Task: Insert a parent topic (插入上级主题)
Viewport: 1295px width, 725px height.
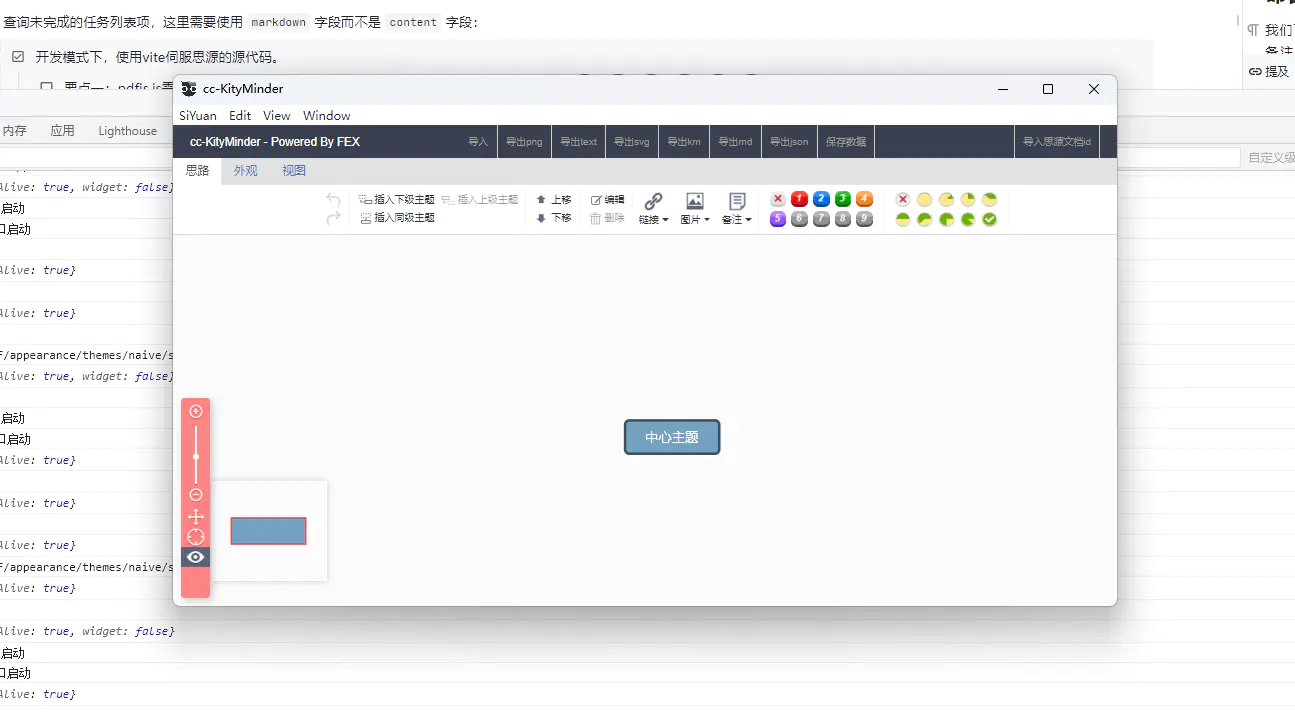Action: 480,200
